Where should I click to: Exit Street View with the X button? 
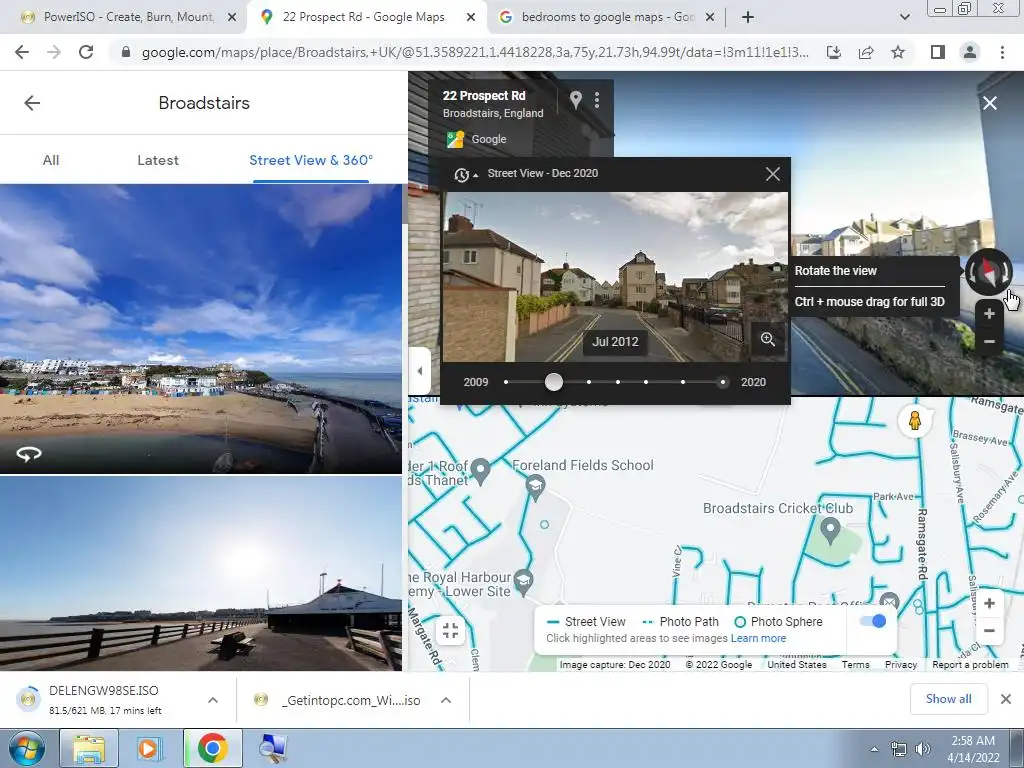(990, 103)
